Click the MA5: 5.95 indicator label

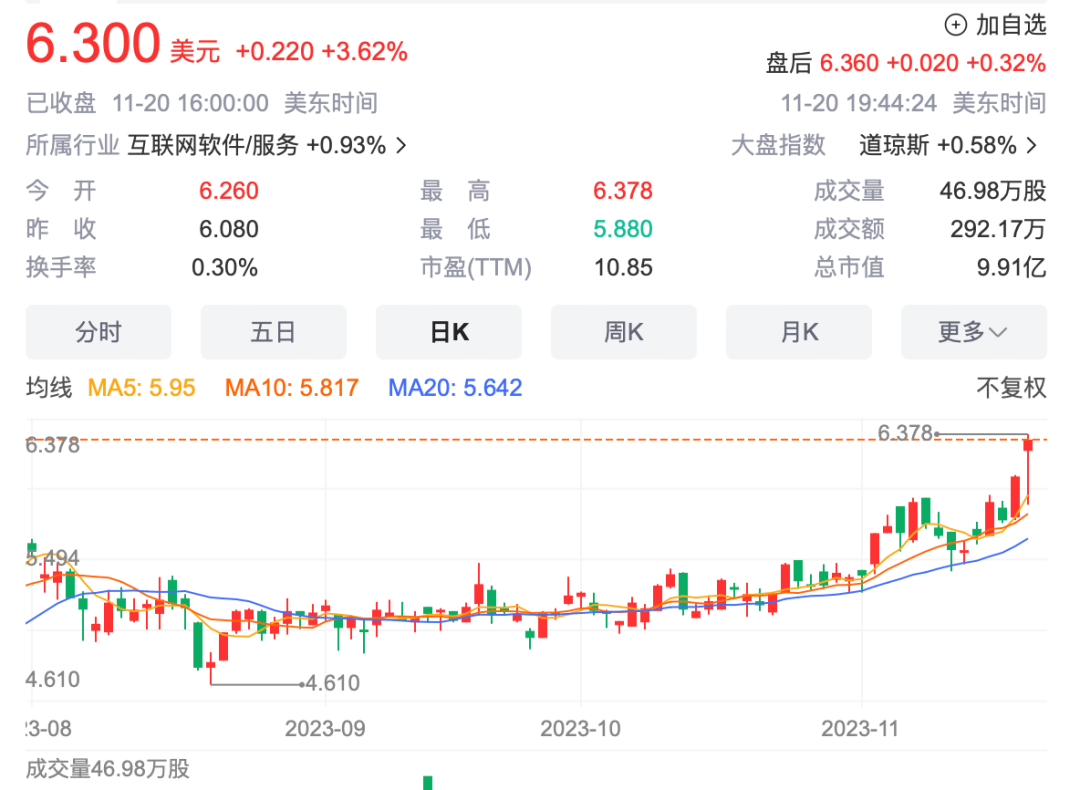pos(142,388)
